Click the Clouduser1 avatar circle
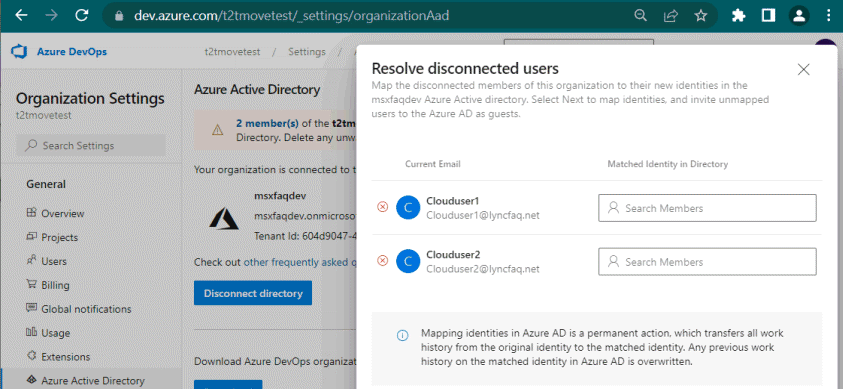 (x=408, y=207)
